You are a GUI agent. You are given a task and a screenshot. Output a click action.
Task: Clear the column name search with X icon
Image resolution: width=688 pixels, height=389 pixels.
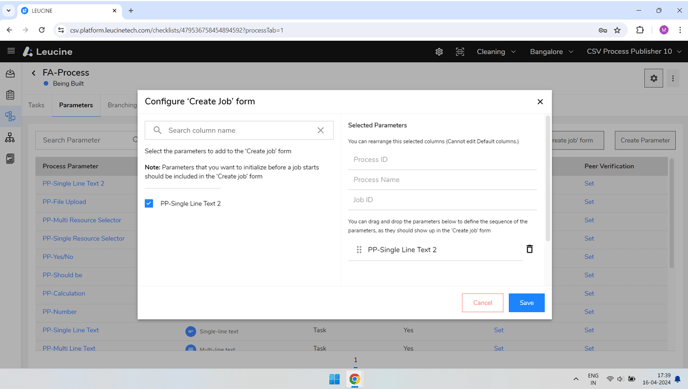click(321, 130)
